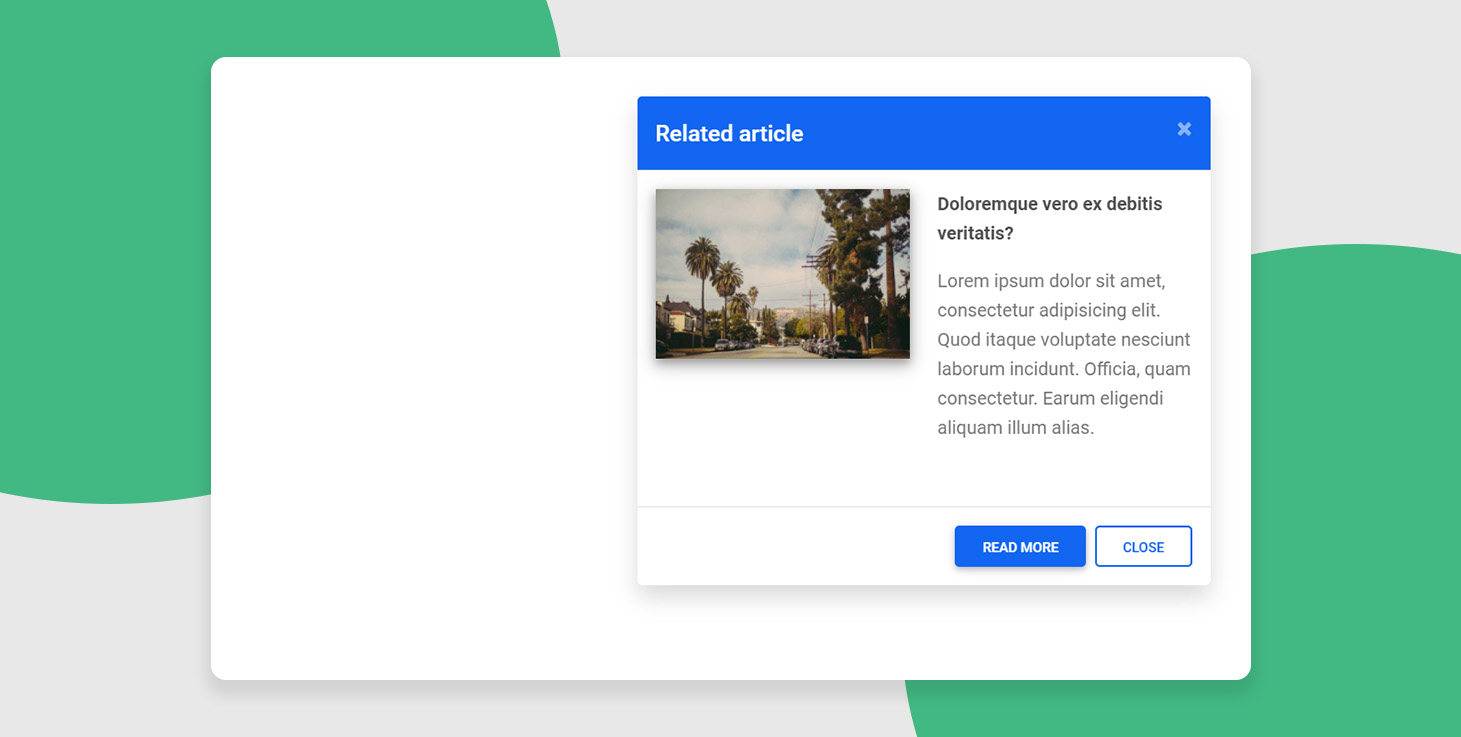
Task: Click the white card area beneath the modal
Action: [920, 635]
